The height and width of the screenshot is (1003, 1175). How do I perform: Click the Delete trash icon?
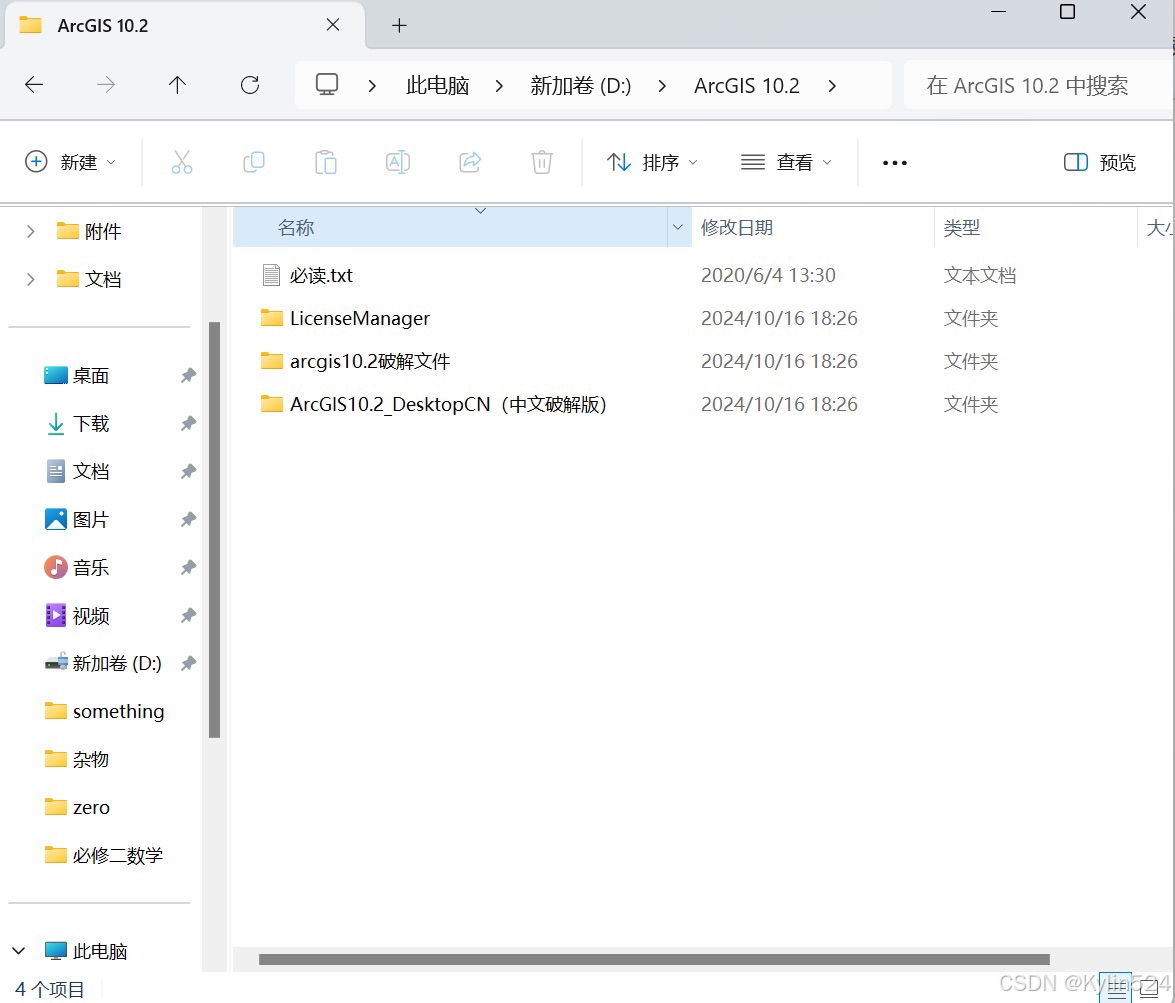tap(542, 162)
